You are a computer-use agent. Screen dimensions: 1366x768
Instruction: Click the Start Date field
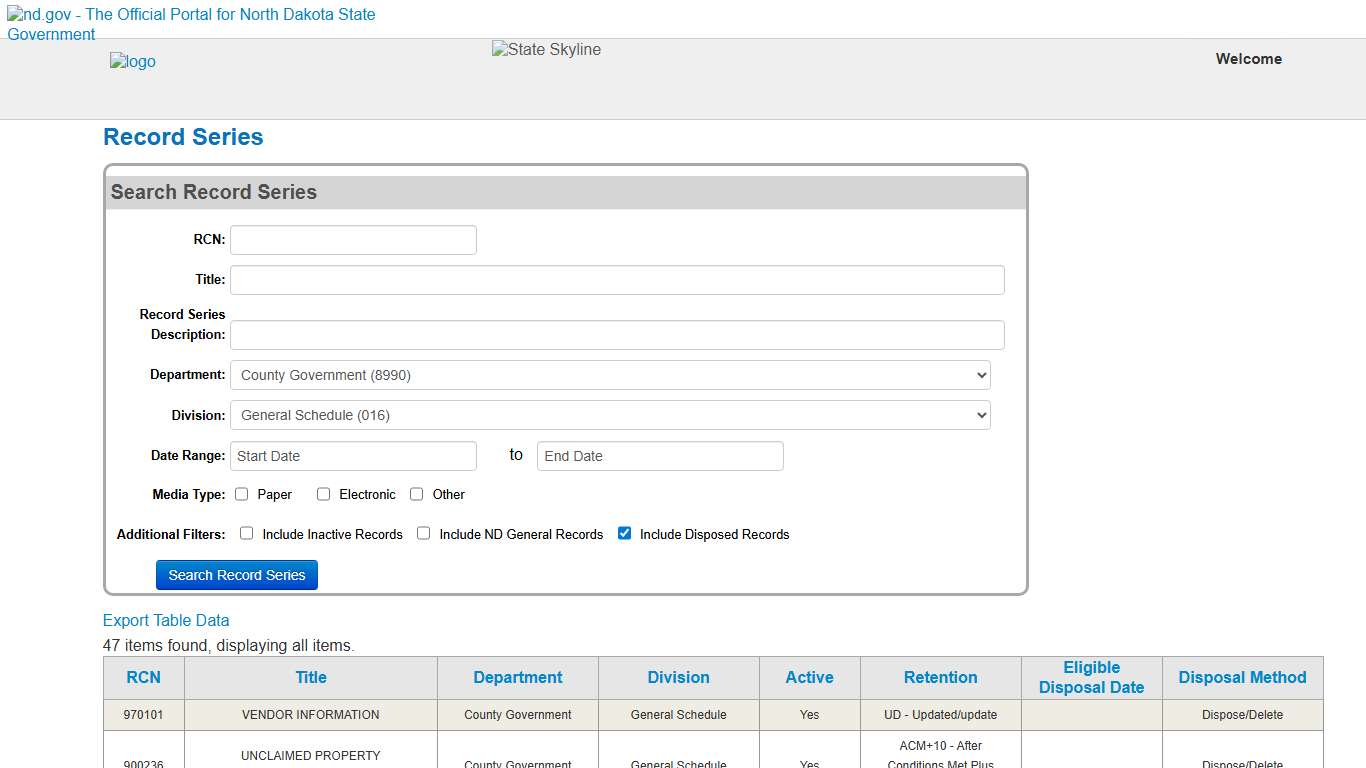click(x=352, y=455)
